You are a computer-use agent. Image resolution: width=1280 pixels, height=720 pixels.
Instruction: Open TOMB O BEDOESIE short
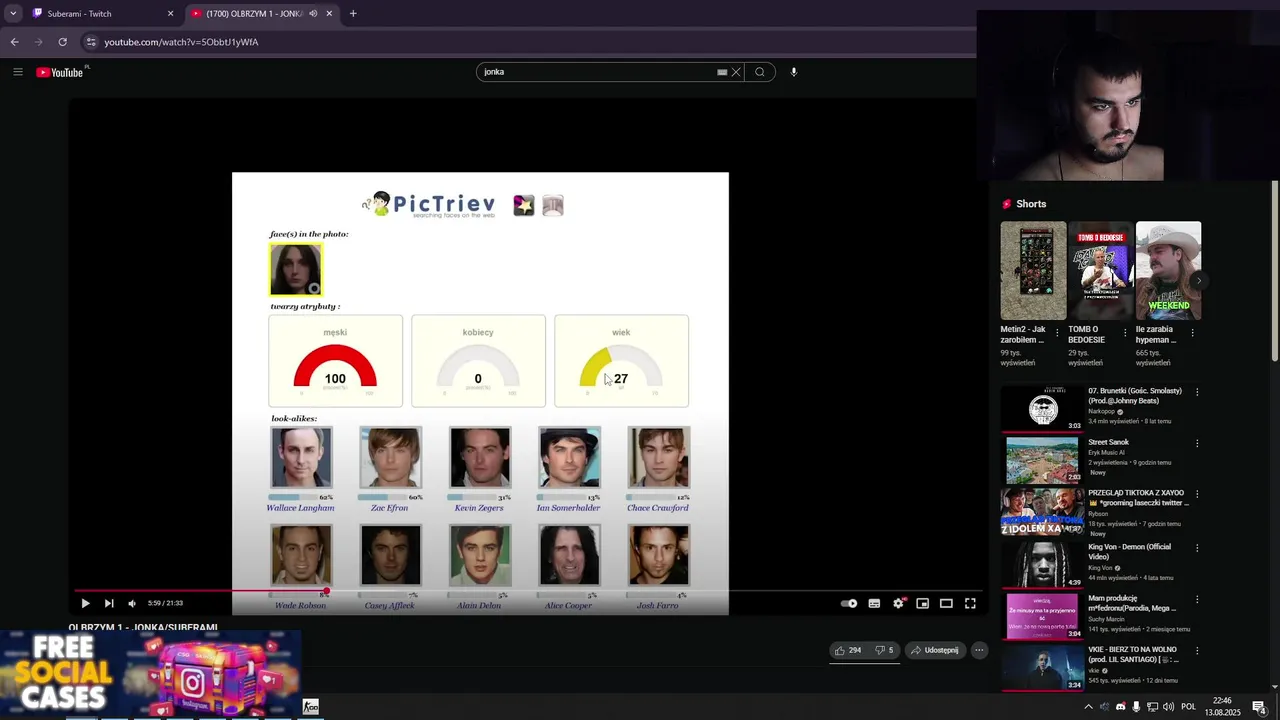[1101, 271]
